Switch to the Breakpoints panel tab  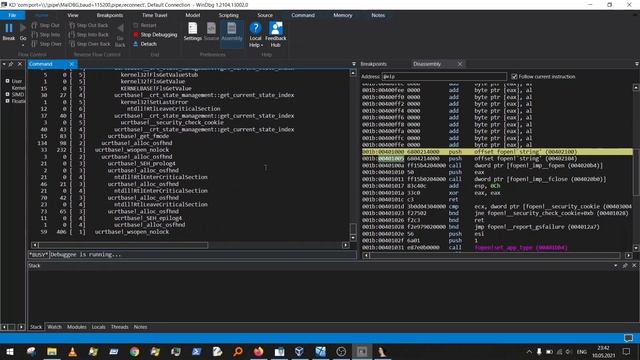[x=373, y=64]
